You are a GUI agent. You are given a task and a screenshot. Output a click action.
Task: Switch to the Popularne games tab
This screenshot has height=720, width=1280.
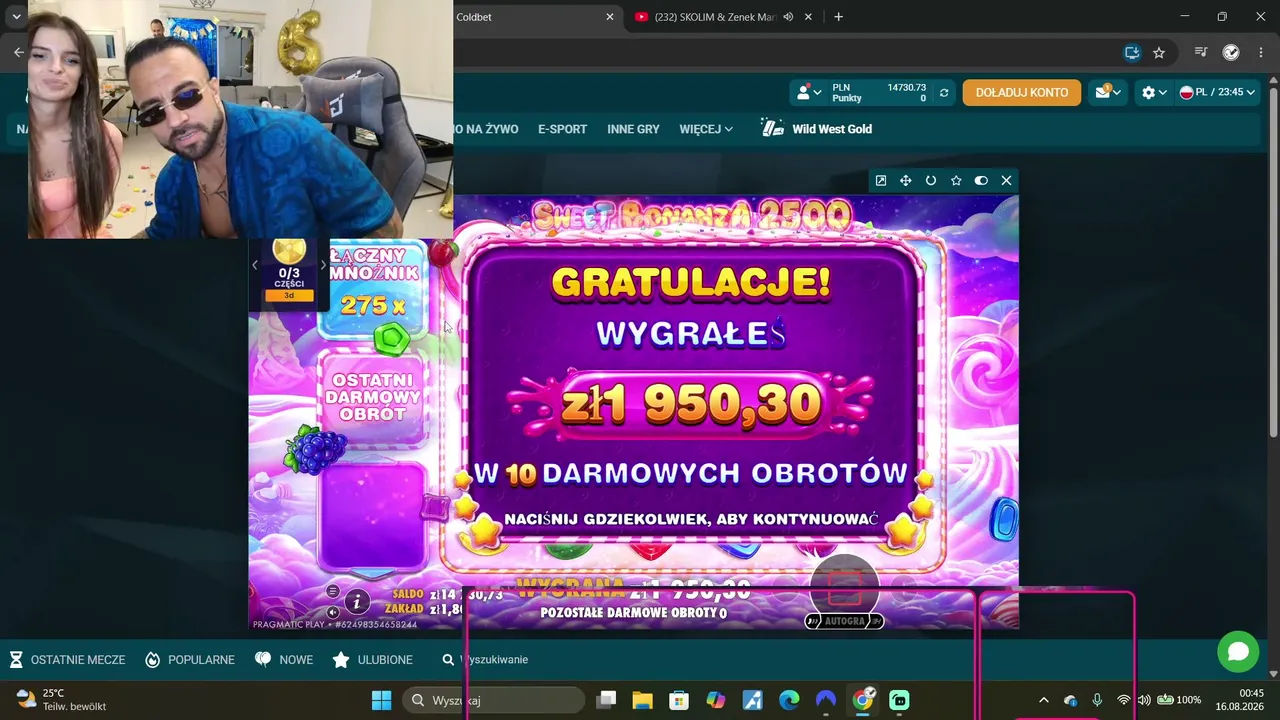coord(190,660)
